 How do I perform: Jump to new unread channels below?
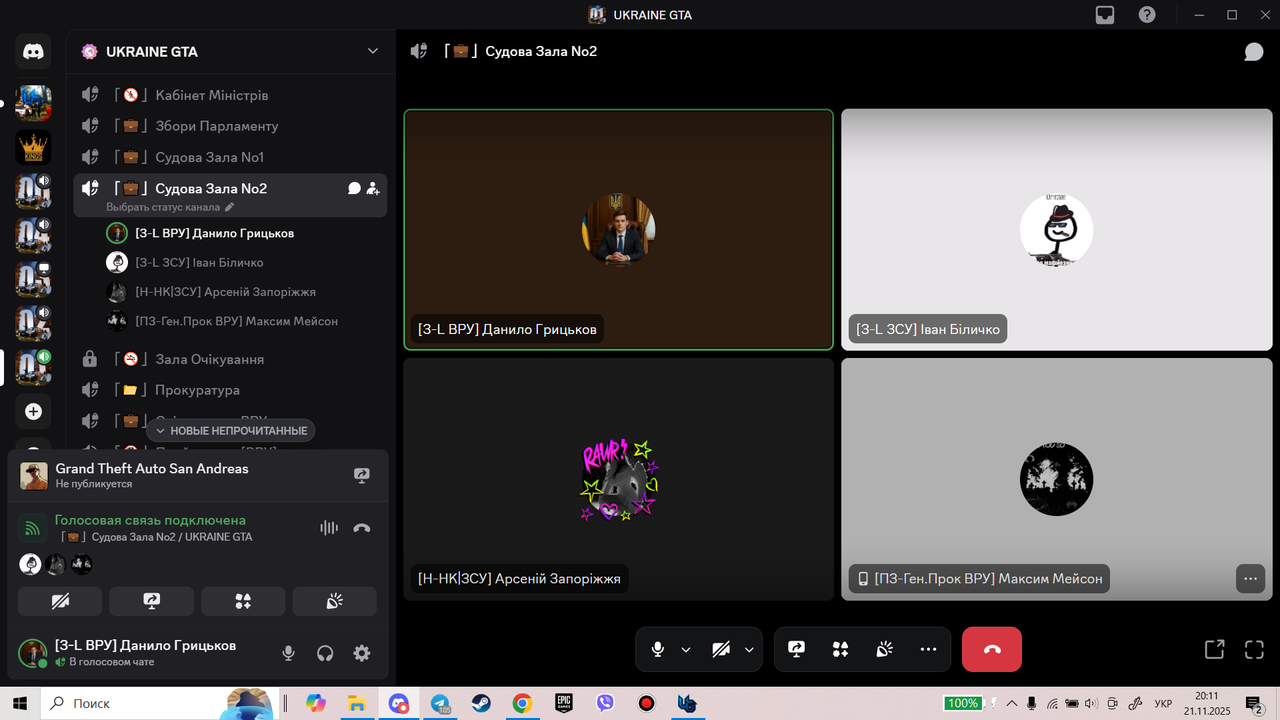(x=231, y=430)
